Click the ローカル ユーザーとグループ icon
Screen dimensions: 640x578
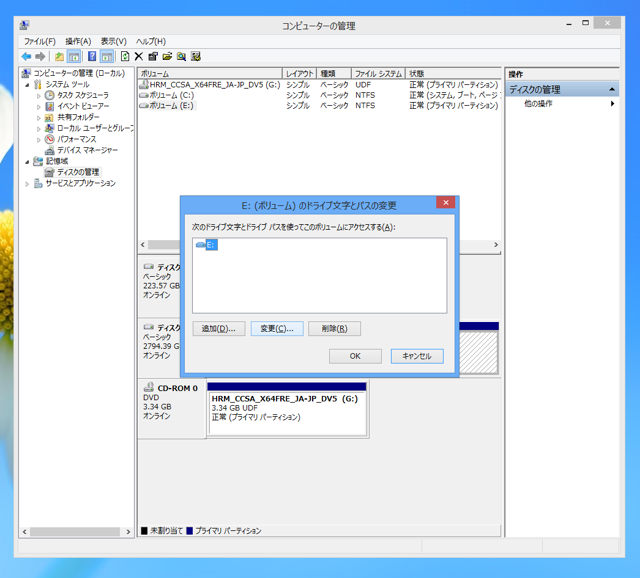49,128
